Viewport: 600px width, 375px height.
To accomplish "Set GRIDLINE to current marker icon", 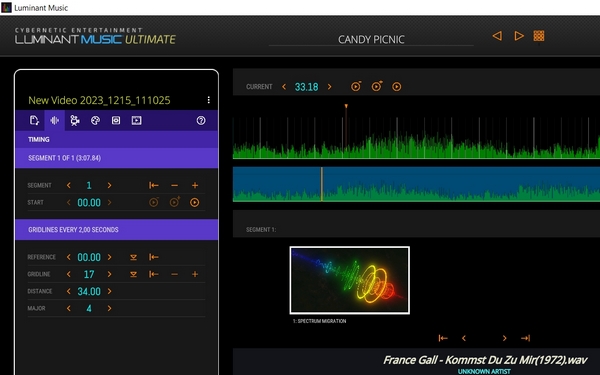I will click(x=134, y=274).
